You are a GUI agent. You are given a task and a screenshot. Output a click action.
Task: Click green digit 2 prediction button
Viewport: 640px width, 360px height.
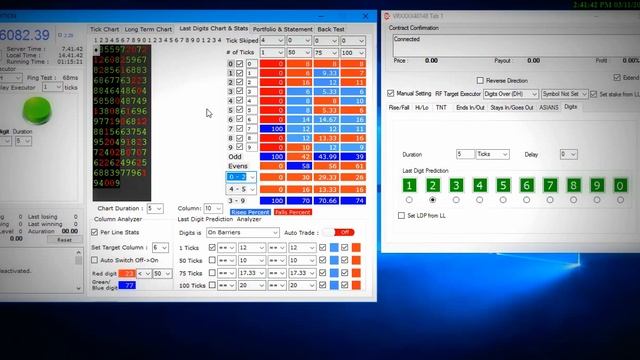click(433, 186)
